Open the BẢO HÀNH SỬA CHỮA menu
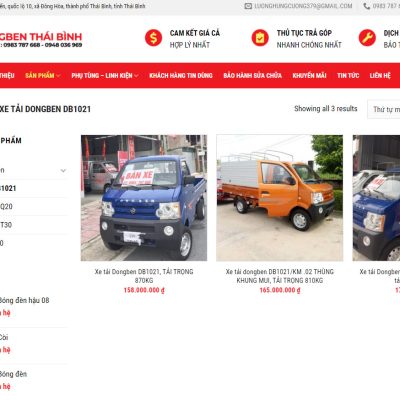 coord(252,76)
